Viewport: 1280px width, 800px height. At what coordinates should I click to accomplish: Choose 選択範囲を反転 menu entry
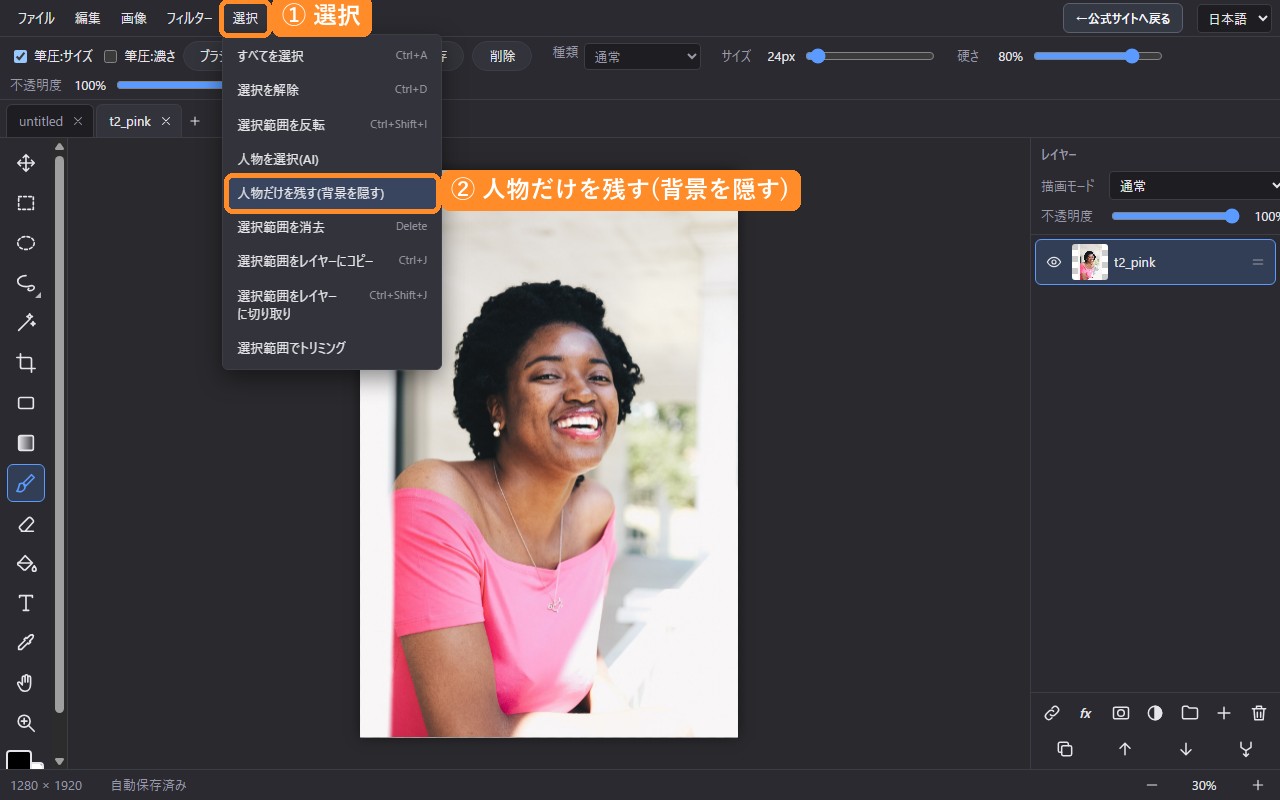click(332, 125)
